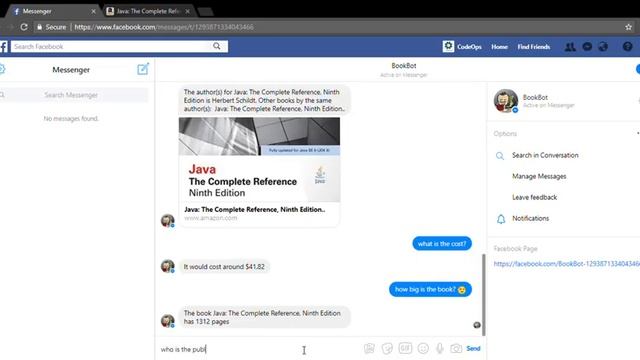Click the browser address bar URL

click(164, 27)
